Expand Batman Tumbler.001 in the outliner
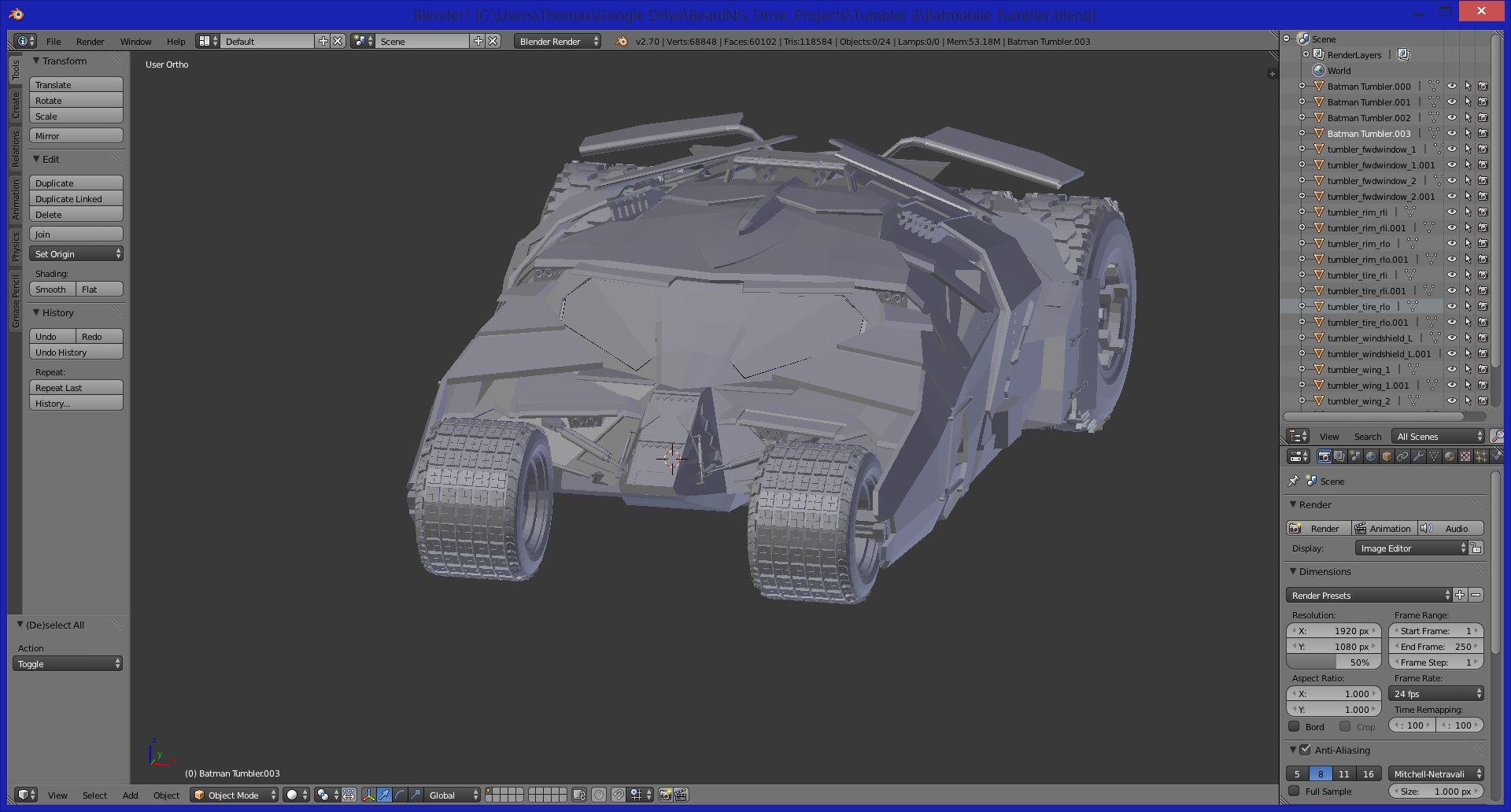Viewport: 1511px width, 812px height. click(x=1302, y=101)
